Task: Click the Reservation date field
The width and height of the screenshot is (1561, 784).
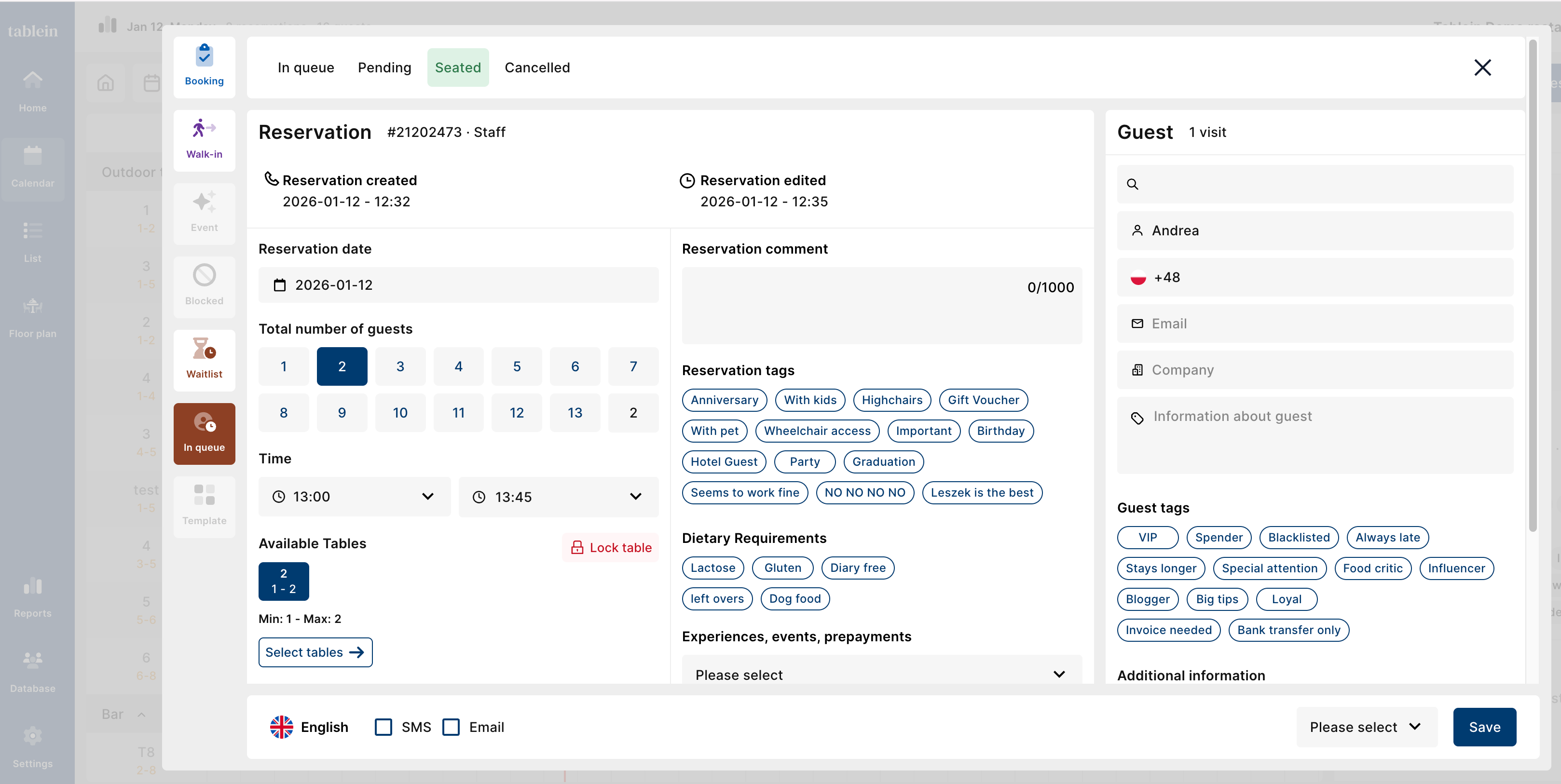Action: pos(458,285)
